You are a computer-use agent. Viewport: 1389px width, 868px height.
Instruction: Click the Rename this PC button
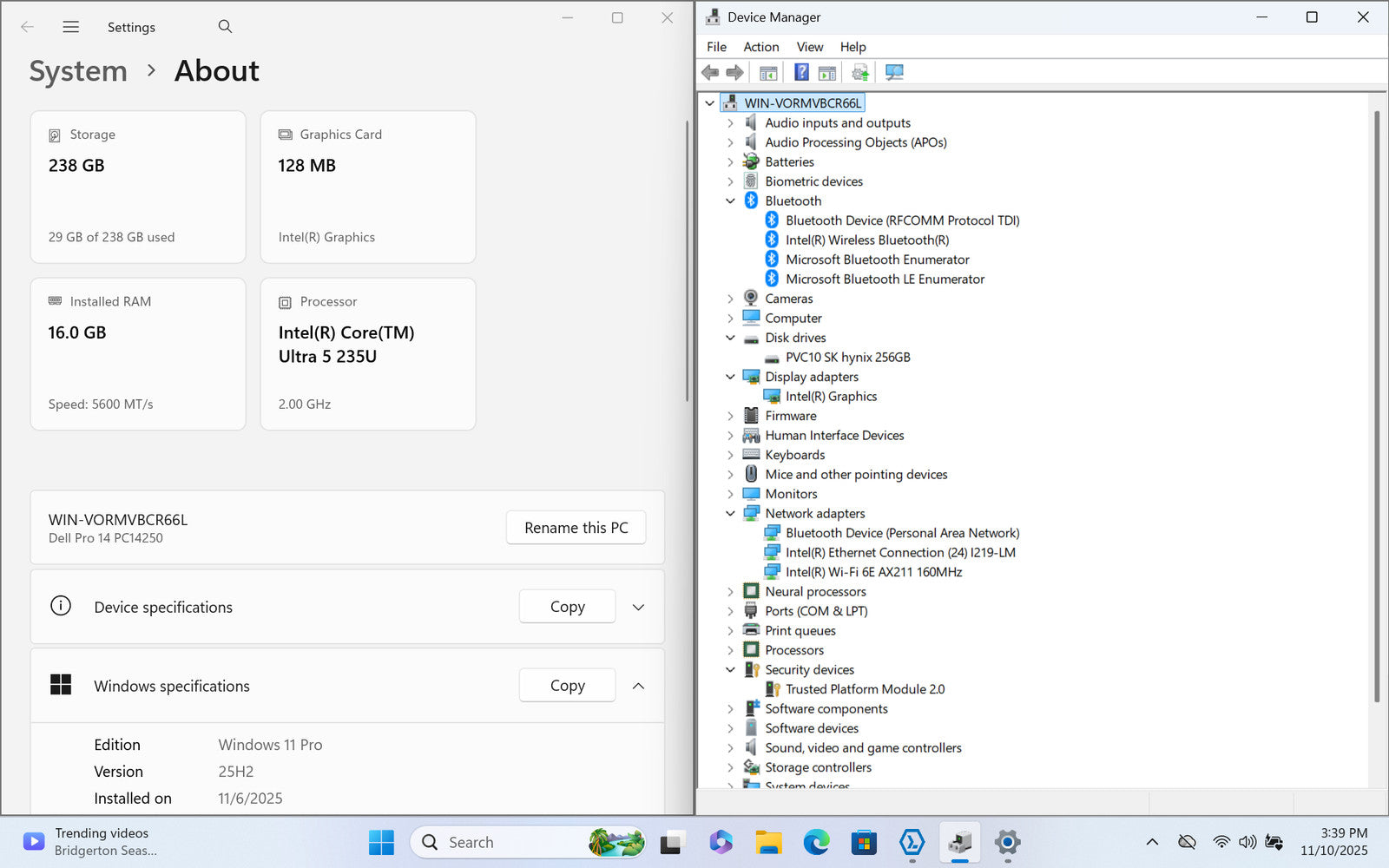coord(576,528)
